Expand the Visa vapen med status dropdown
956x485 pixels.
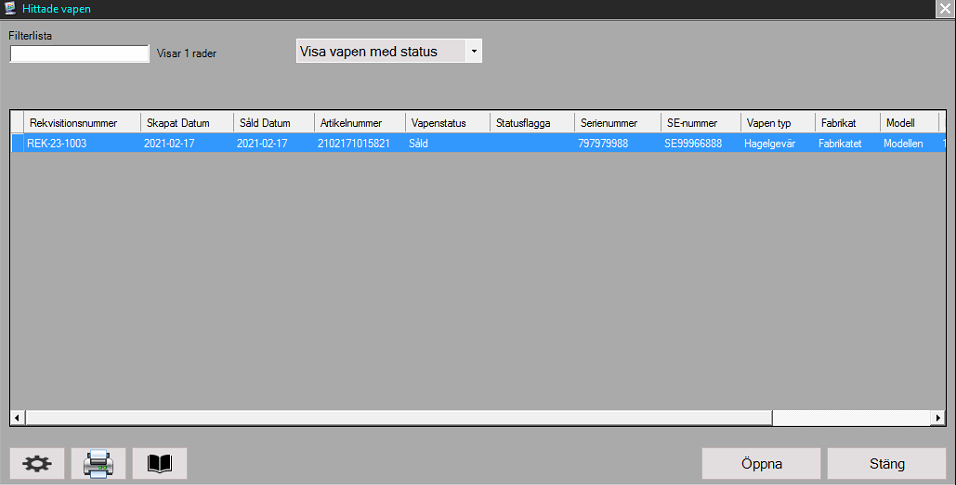473,51
